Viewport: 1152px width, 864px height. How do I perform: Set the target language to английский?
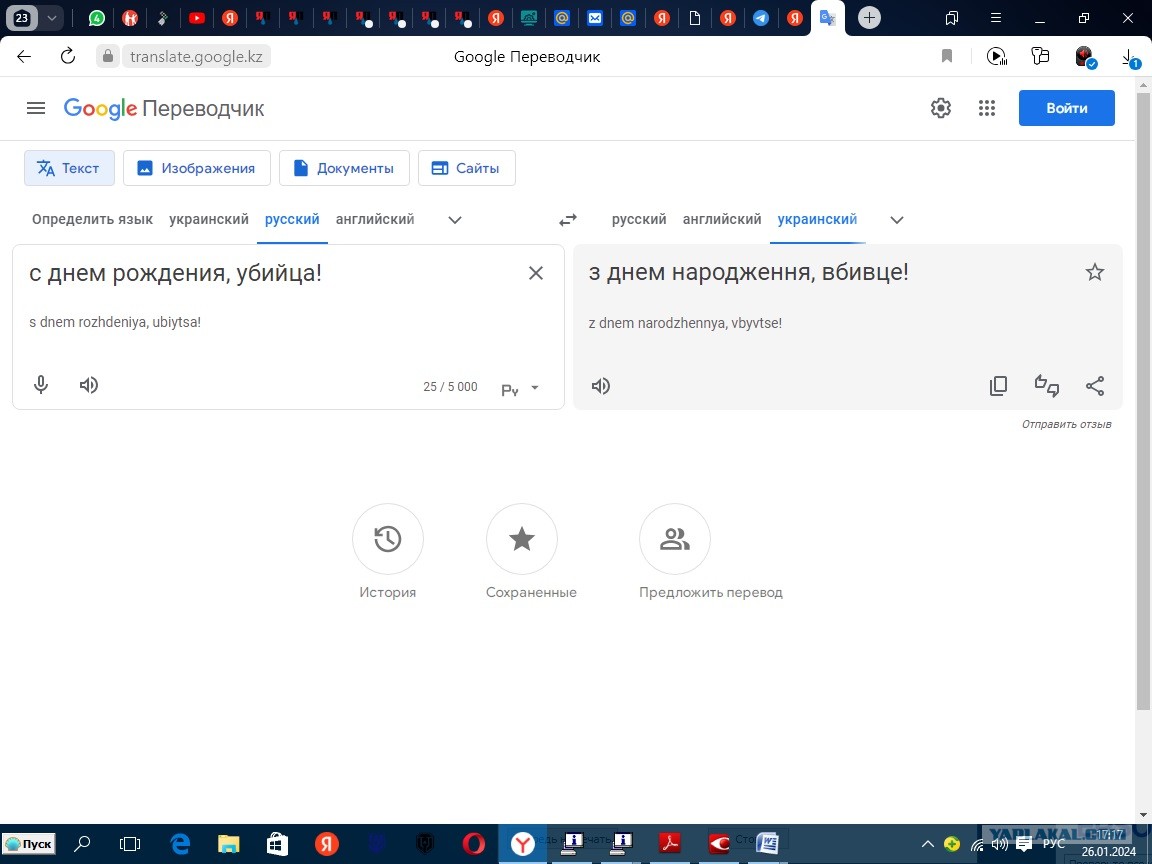[x=721, y=219]
